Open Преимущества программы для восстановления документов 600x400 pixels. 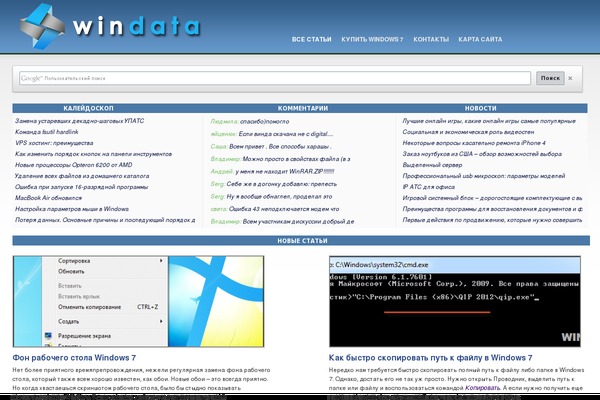click(492, 209)
